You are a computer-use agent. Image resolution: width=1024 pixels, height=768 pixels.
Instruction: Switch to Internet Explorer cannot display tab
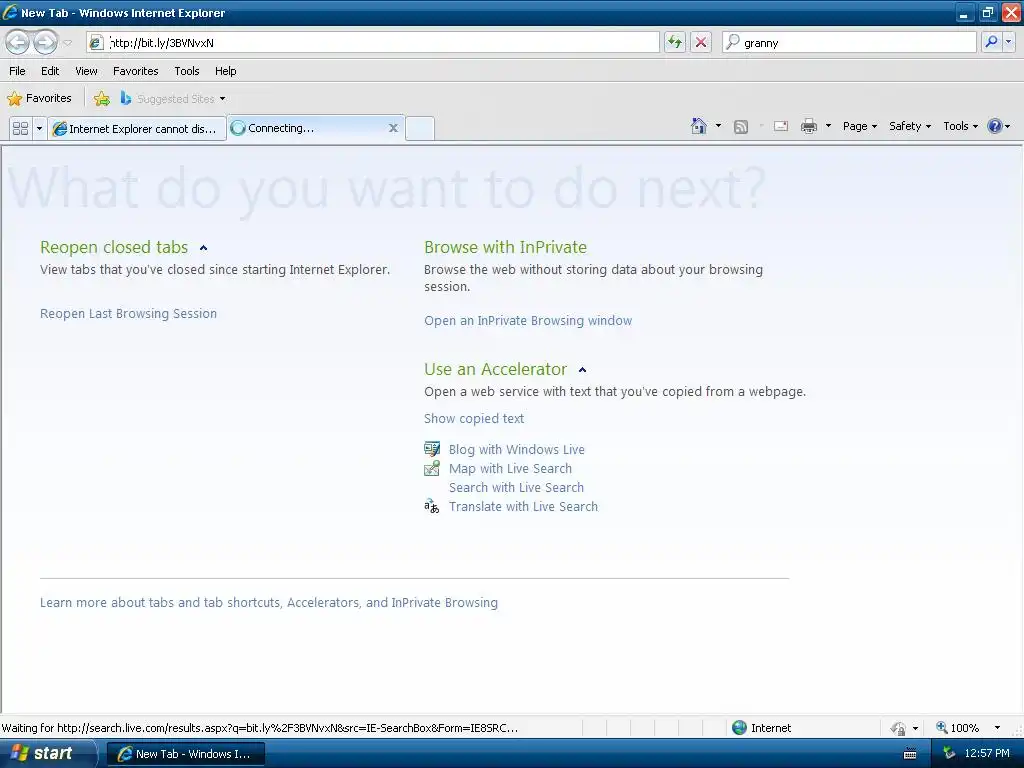click(136, 129)
